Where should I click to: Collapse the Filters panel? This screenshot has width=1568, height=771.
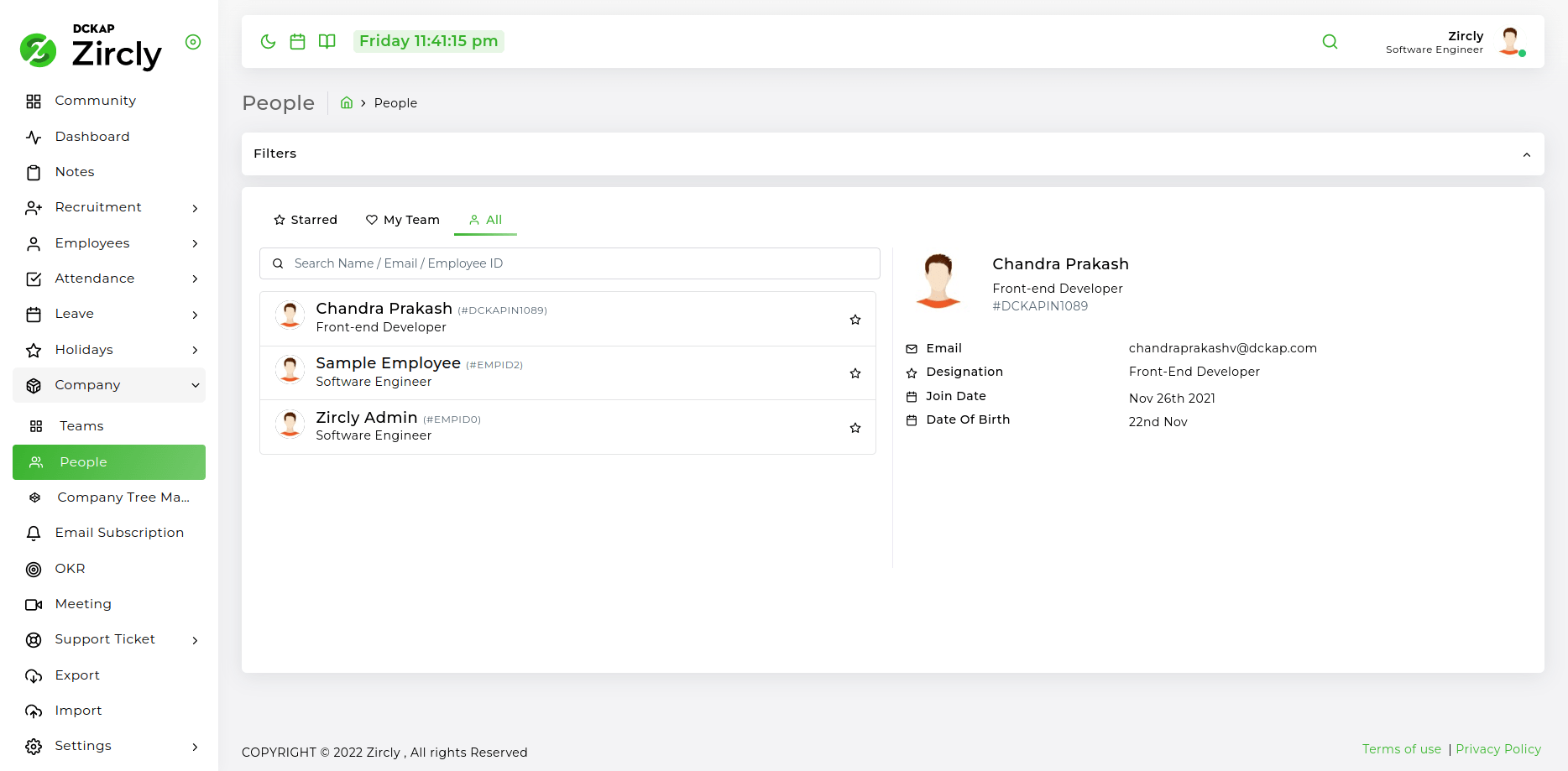coord(1526,154)
